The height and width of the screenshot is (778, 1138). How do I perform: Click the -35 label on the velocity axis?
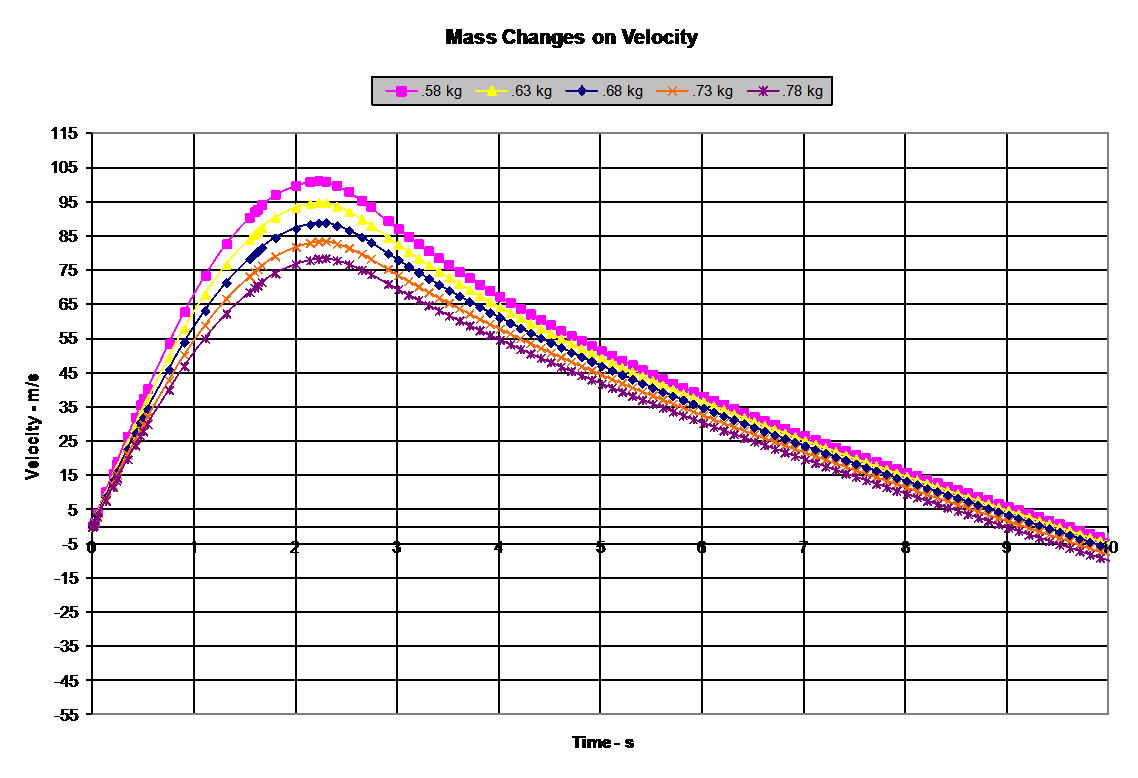[x=65, y=646]
